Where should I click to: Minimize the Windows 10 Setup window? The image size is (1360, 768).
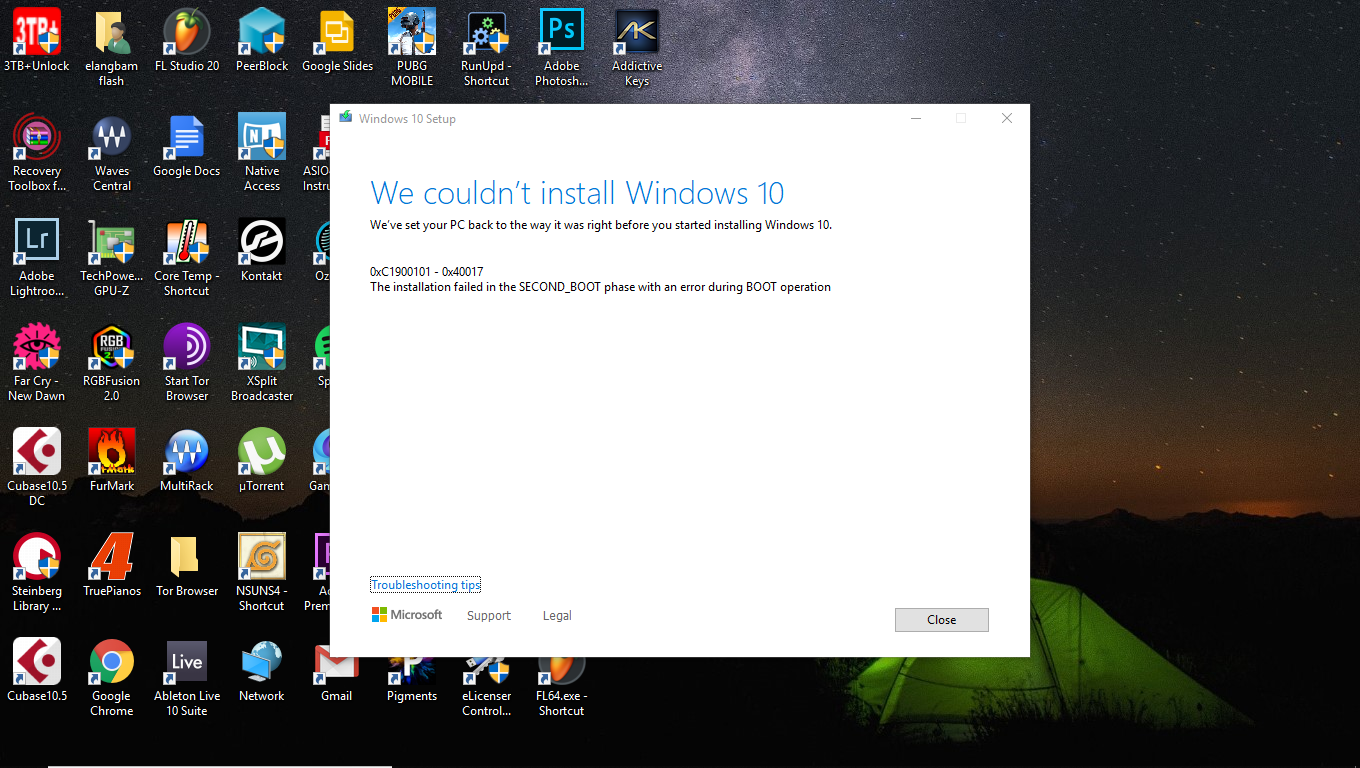[x=916, y=118]
